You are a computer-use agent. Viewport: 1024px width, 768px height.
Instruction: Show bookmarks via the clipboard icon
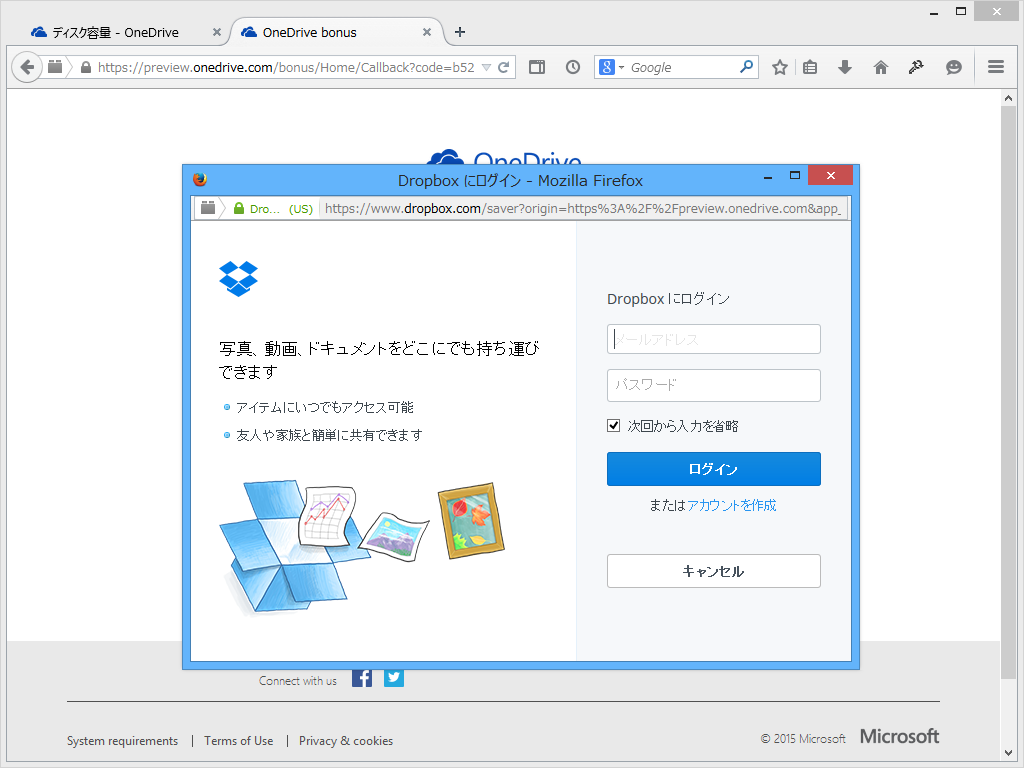810,66
